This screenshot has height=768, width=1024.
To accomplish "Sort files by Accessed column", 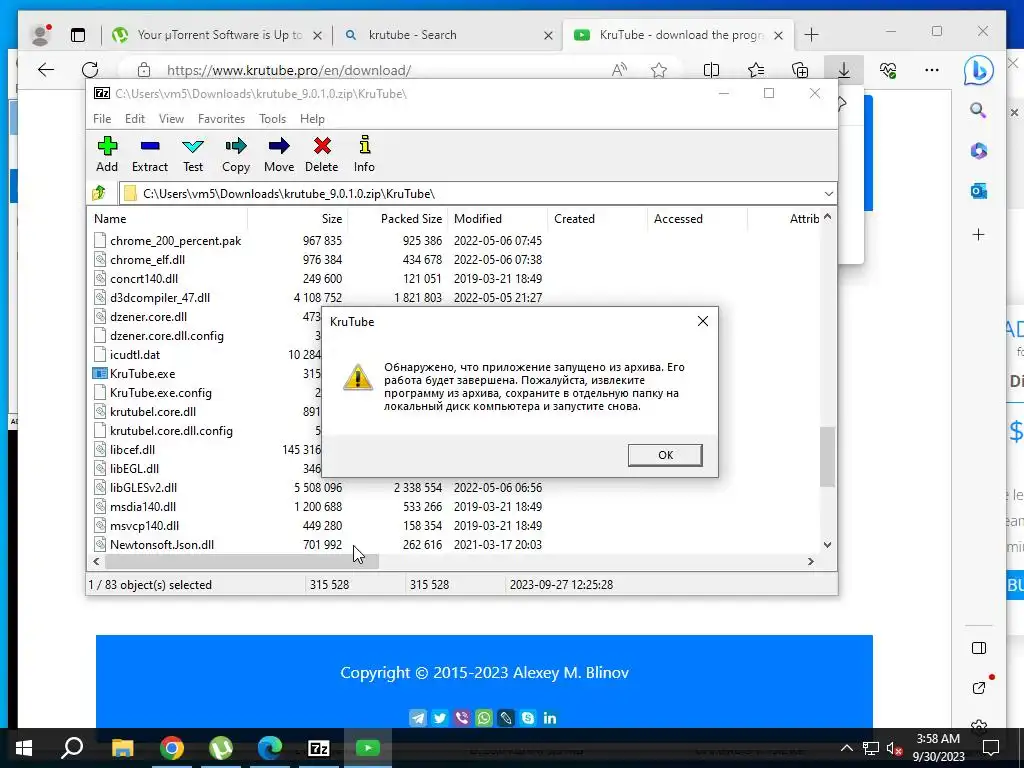I will coord(697,219).
